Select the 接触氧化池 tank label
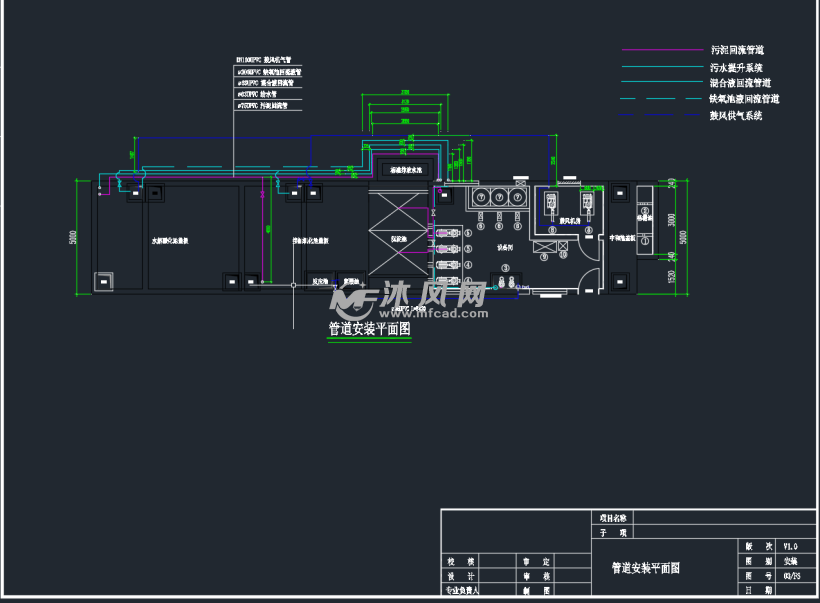Image resolution: width=820 pixels, height=603 pixels. 311,241
